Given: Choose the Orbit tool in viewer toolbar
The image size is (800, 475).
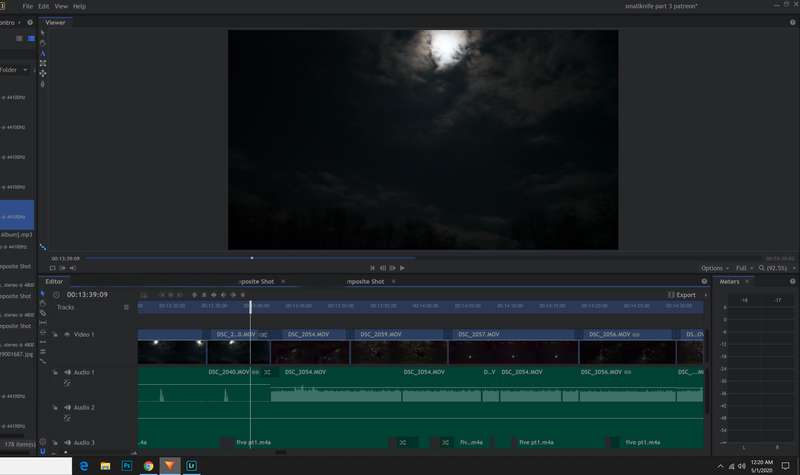Looking at the screenshot, I should 43,73.
